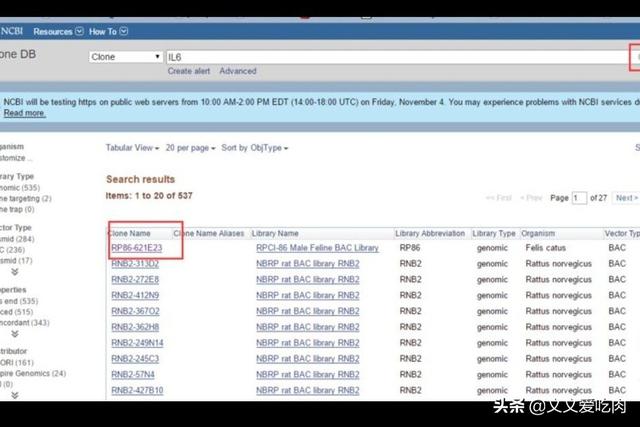Screen dimensions: 640x427
Task: Open the Sort by ObjType dropdown
Action: coord(254,148)
